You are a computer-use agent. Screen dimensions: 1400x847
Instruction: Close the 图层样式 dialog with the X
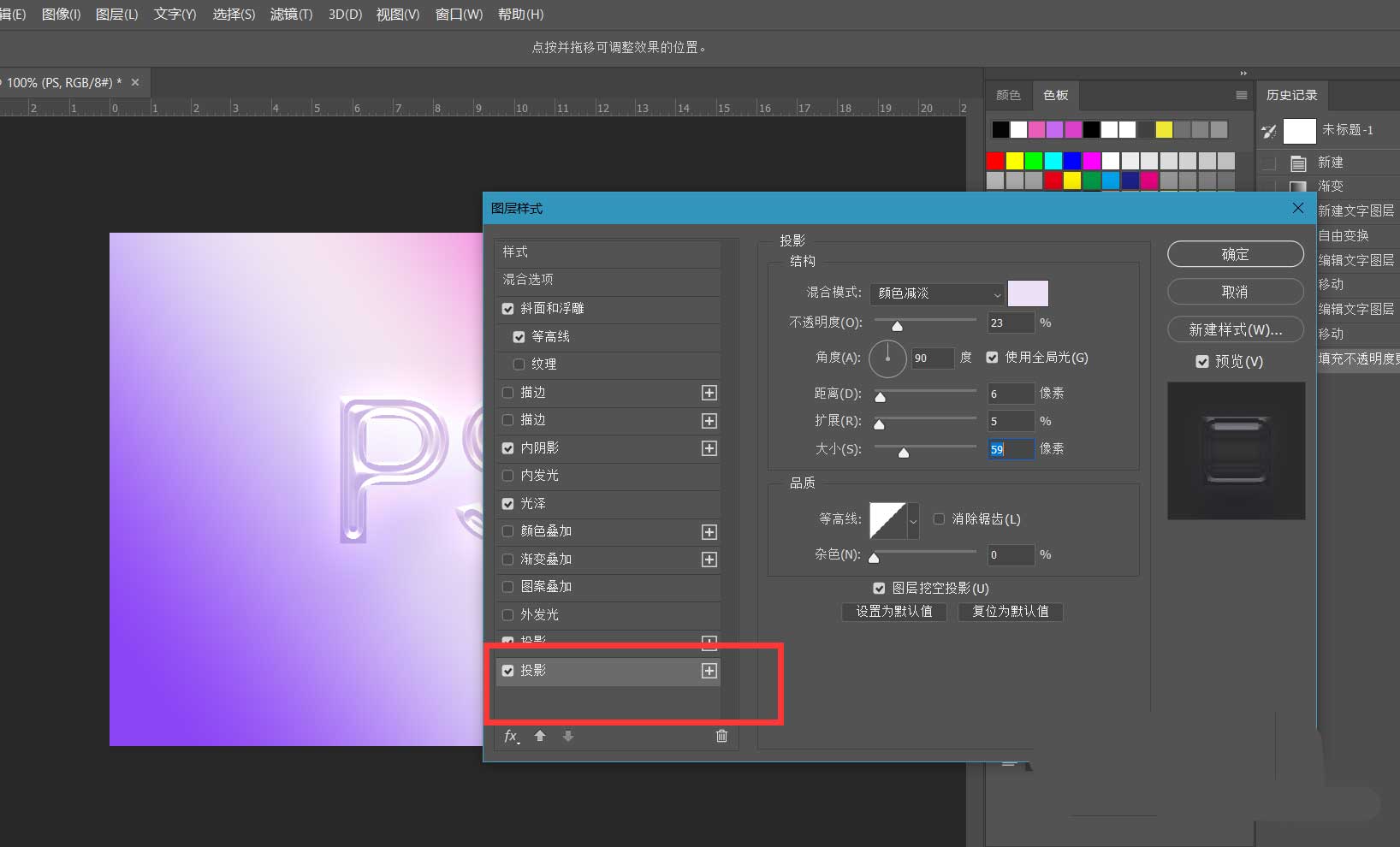click(x=1298, y=208)
